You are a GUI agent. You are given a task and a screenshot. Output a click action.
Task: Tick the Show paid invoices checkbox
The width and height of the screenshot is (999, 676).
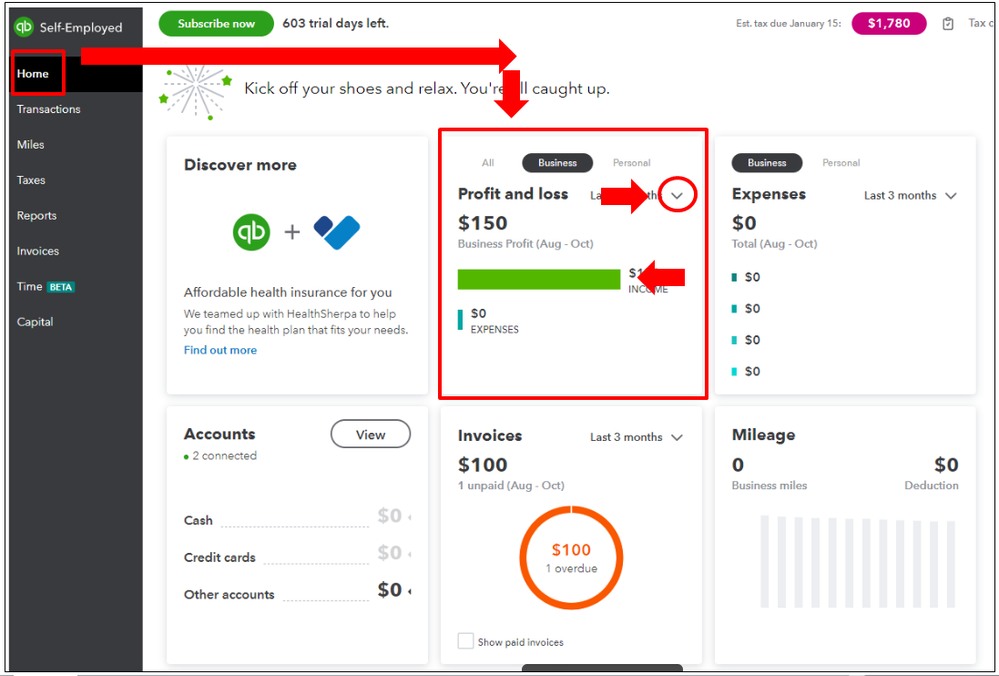click(465, 641)
